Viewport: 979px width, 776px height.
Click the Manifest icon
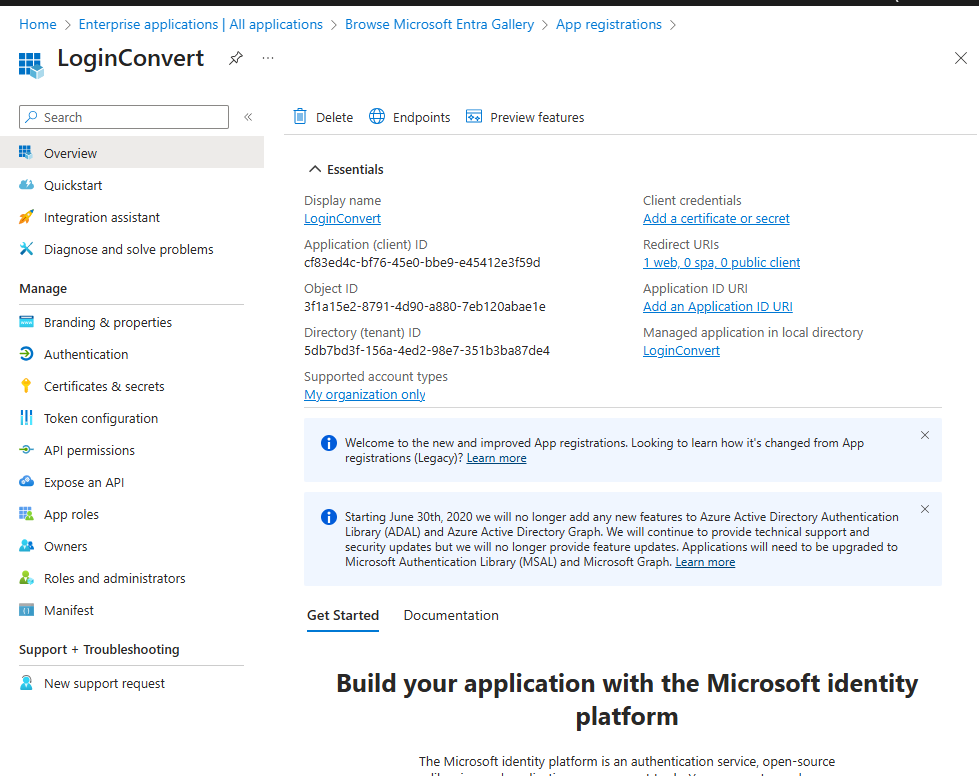(x=26, y=609)
